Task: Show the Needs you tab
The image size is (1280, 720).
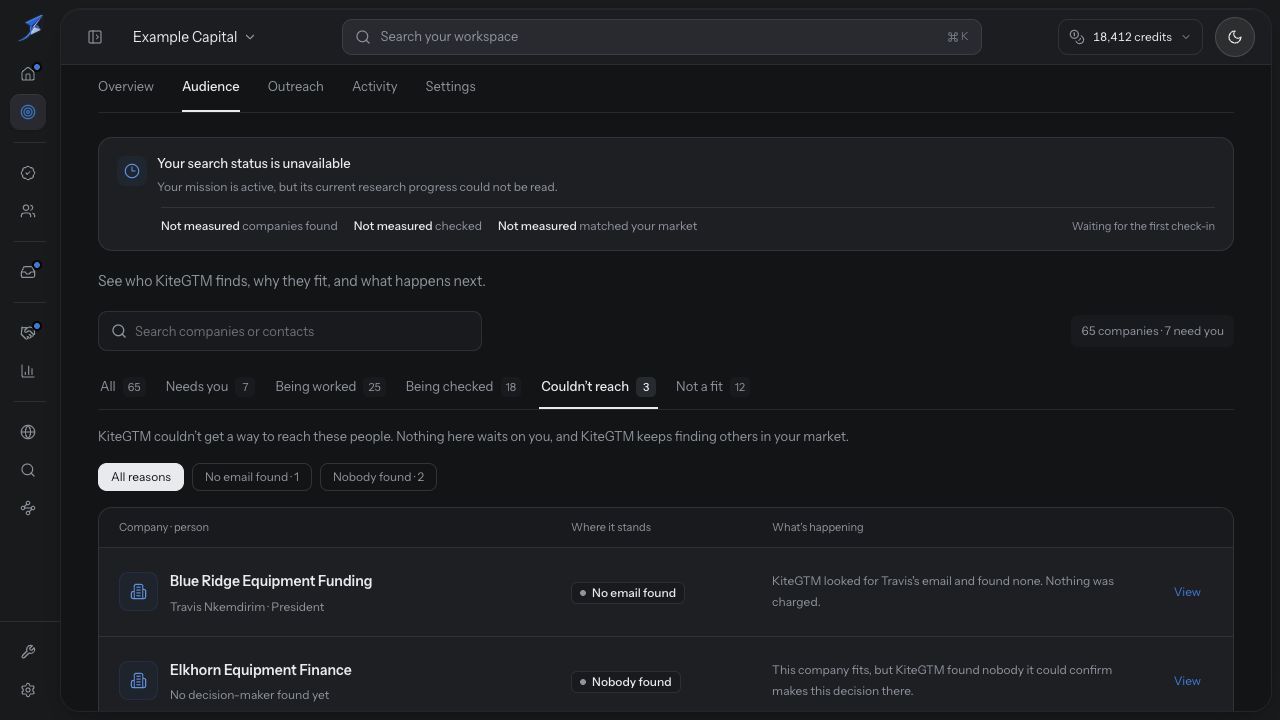Action: point(210,387)
